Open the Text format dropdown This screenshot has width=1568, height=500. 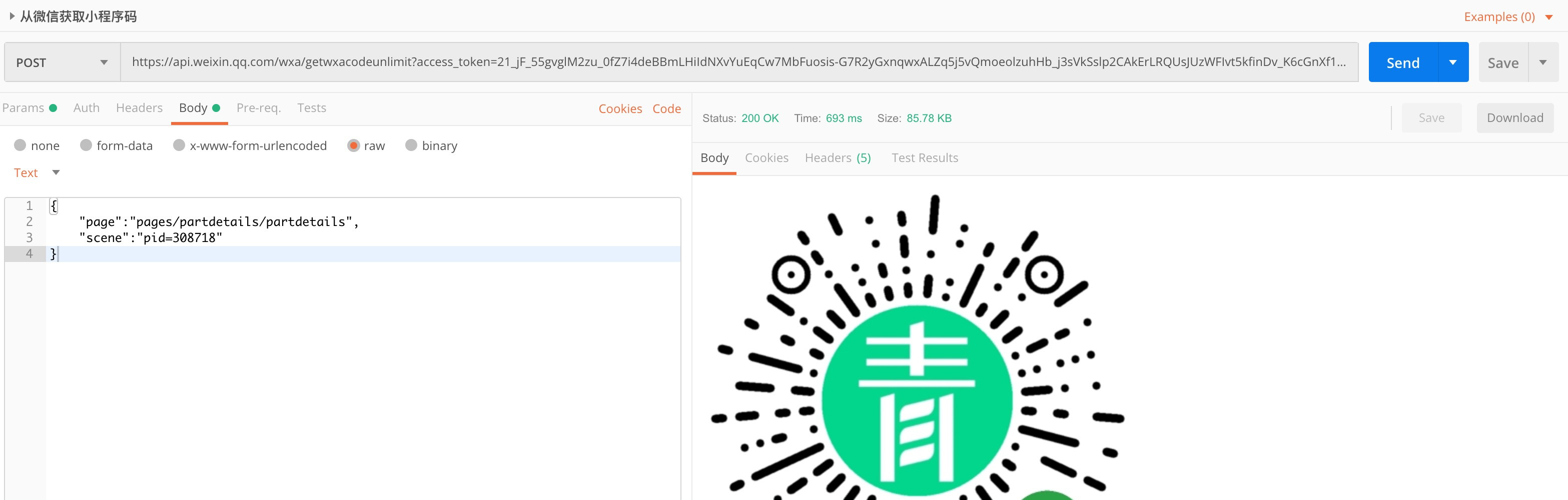pos(37,172)
